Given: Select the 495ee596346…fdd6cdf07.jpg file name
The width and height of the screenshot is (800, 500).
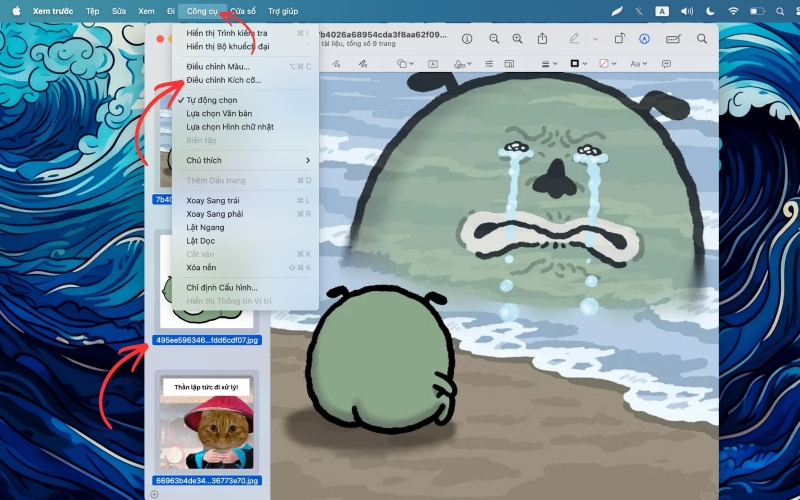Looking at the screenshot, I should [207, 340].
